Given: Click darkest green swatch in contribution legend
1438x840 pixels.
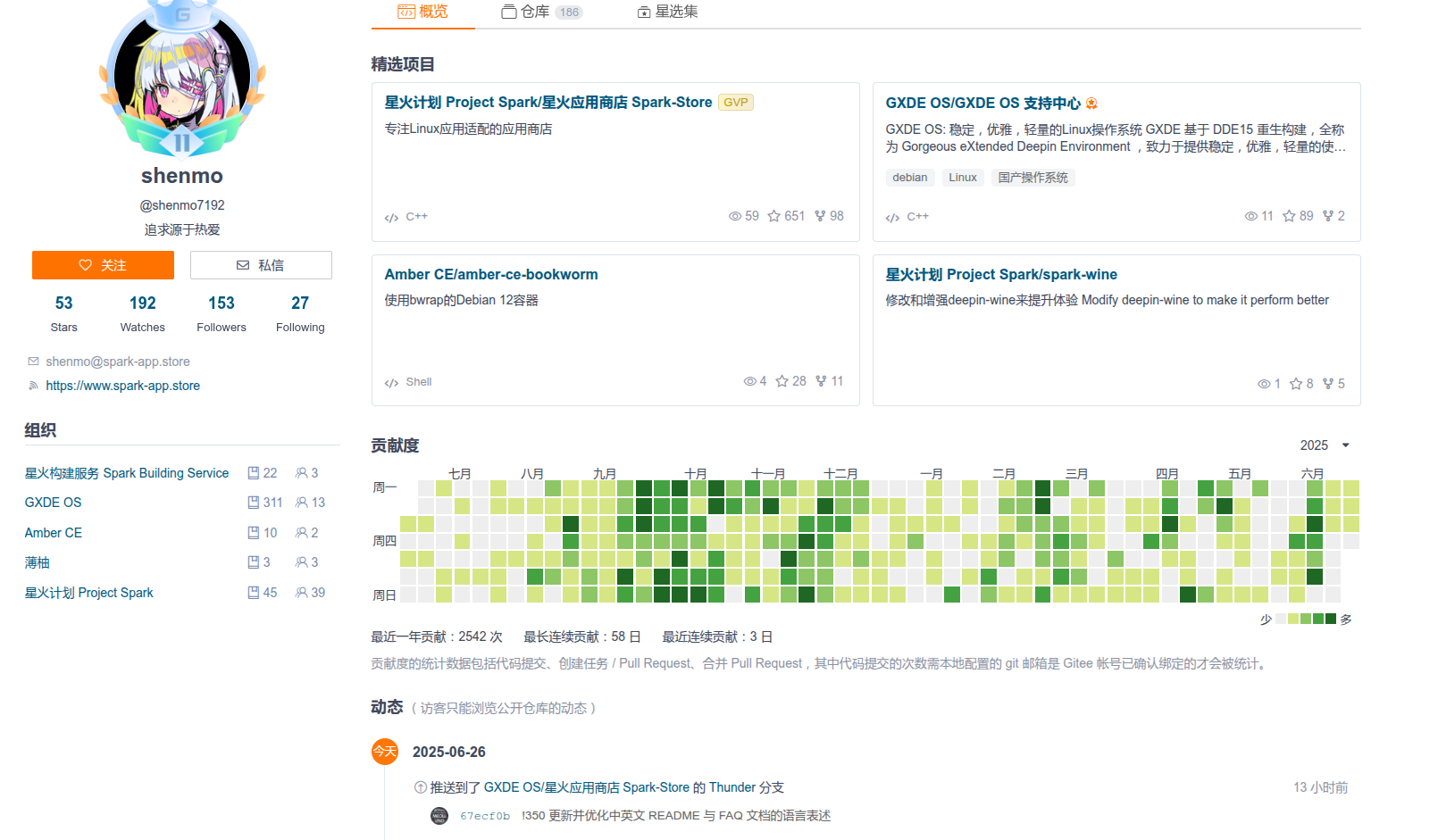Looking at the screenshot, I should [1331, 619].
